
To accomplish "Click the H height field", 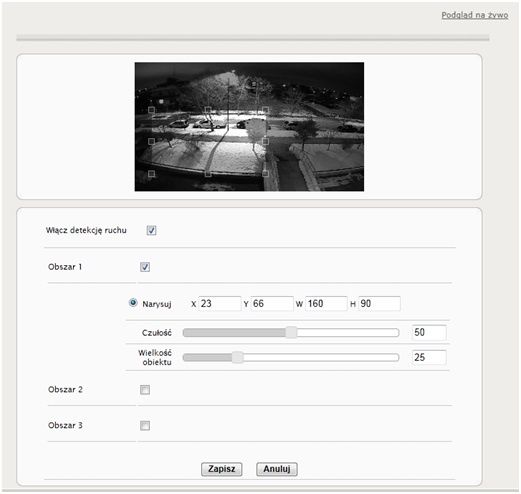I will click(379, 303).
